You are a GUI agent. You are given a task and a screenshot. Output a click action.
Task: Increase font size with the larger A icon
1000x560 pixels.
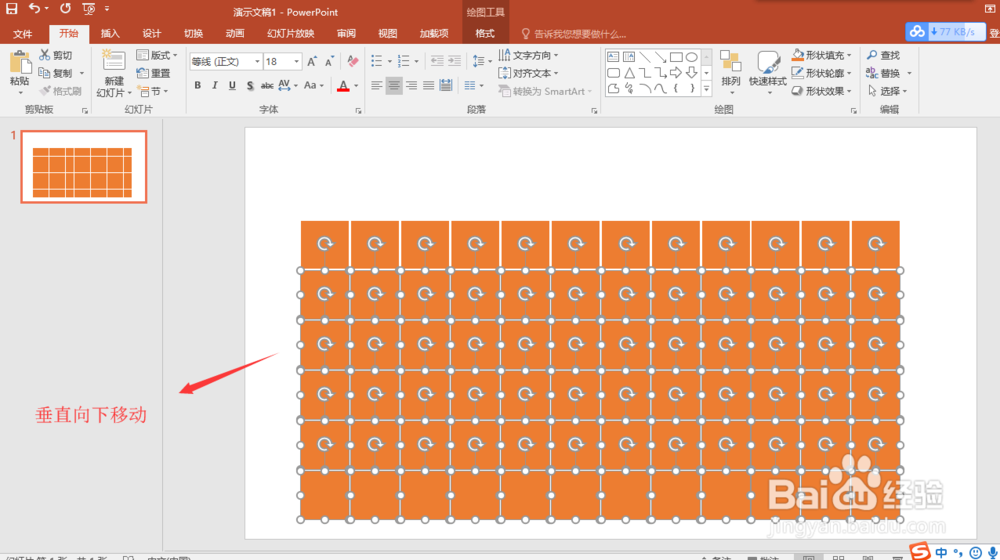pyautogui.click(x=312, y=61)
